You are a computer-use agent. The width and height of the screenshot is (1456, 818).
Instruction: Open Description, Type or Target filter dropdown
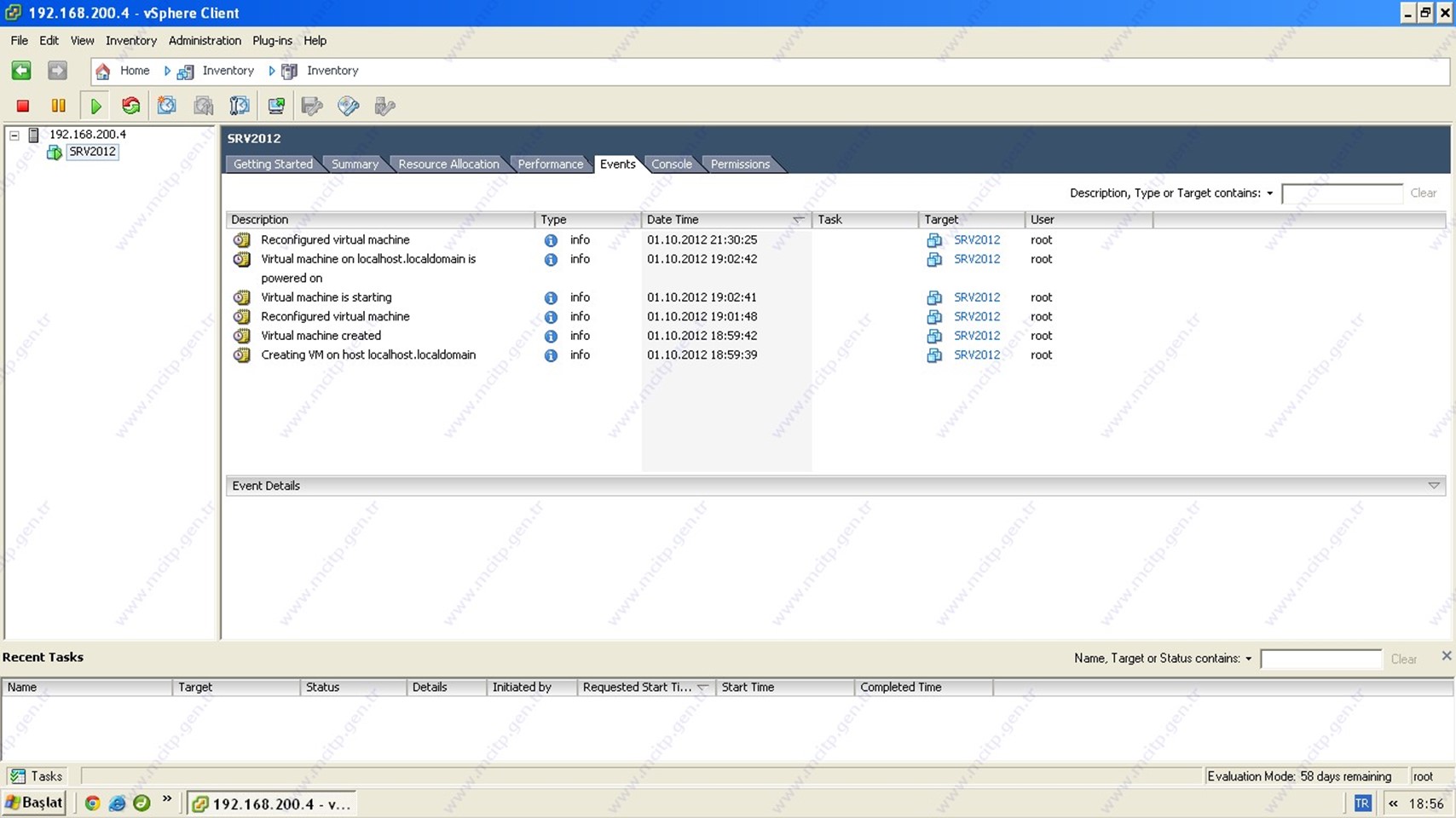click(x=1269, y=193)
